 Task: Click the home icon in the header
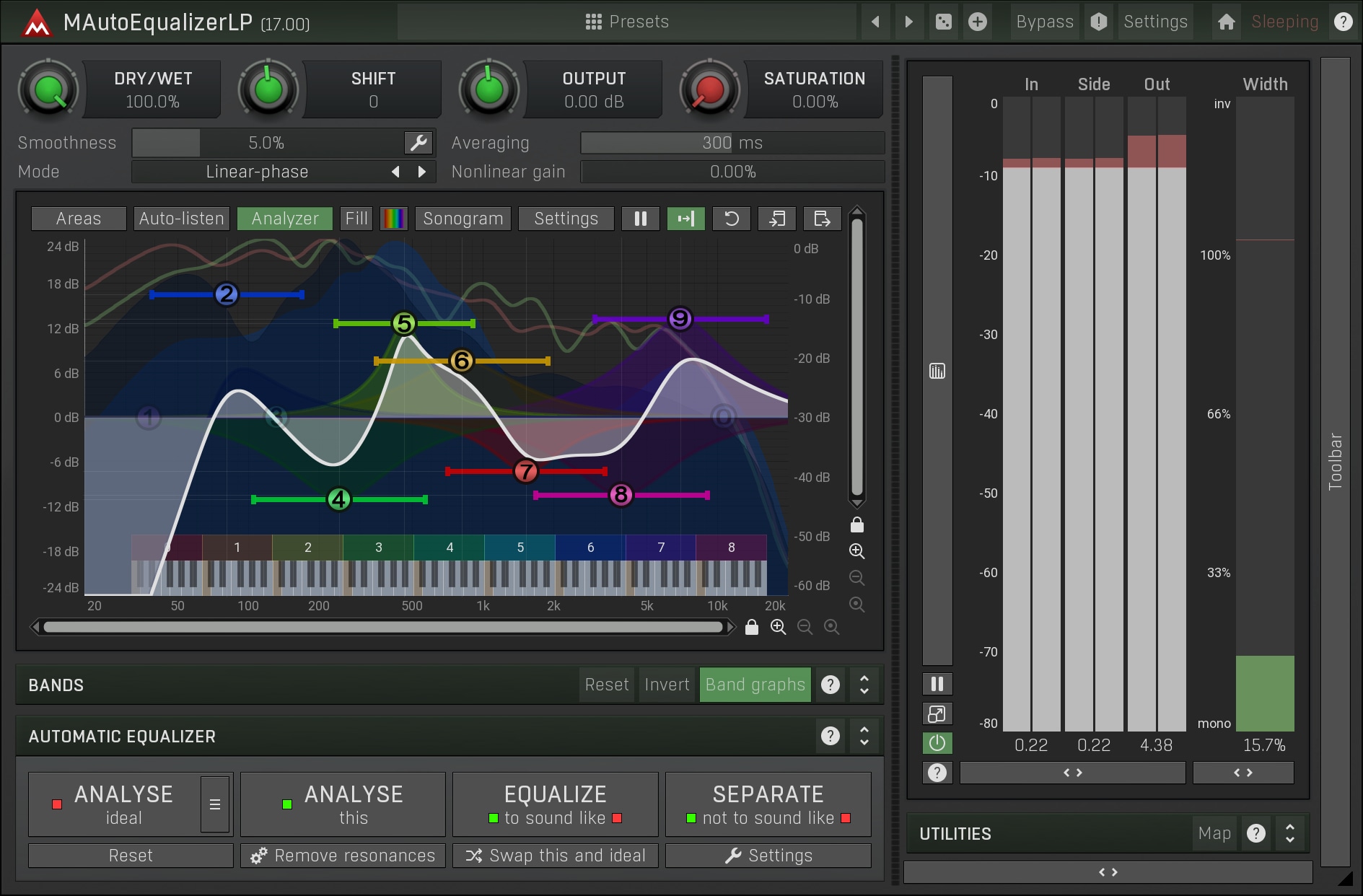coord(1226,22)
